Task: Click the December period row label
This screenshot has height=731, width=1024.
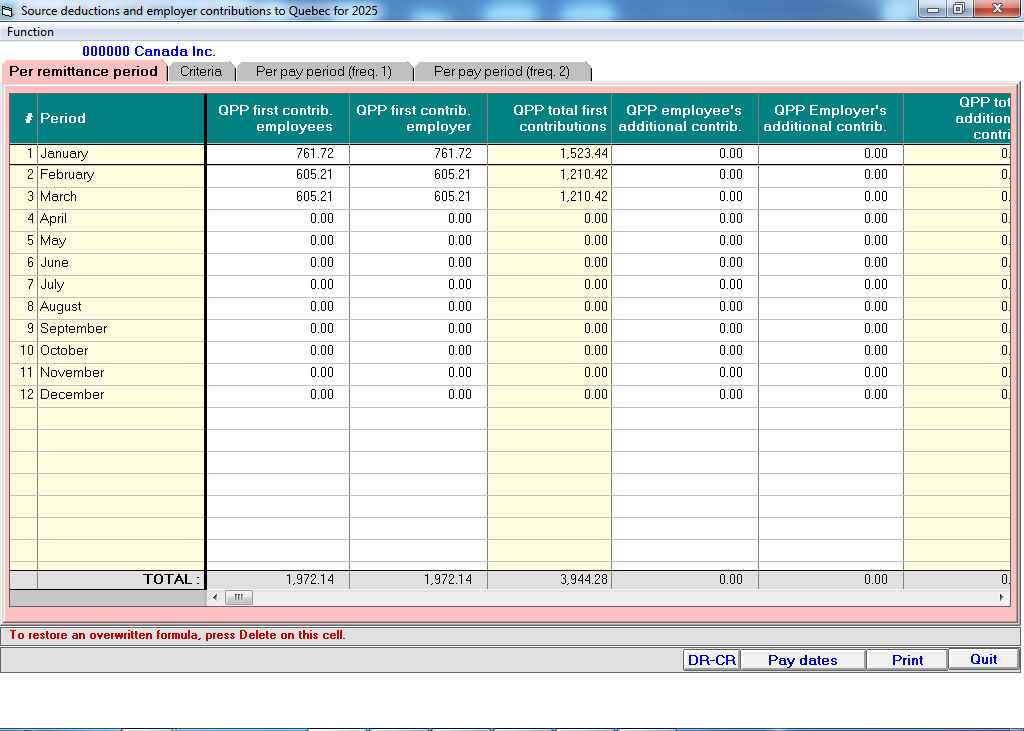Action: click(72, 395)
